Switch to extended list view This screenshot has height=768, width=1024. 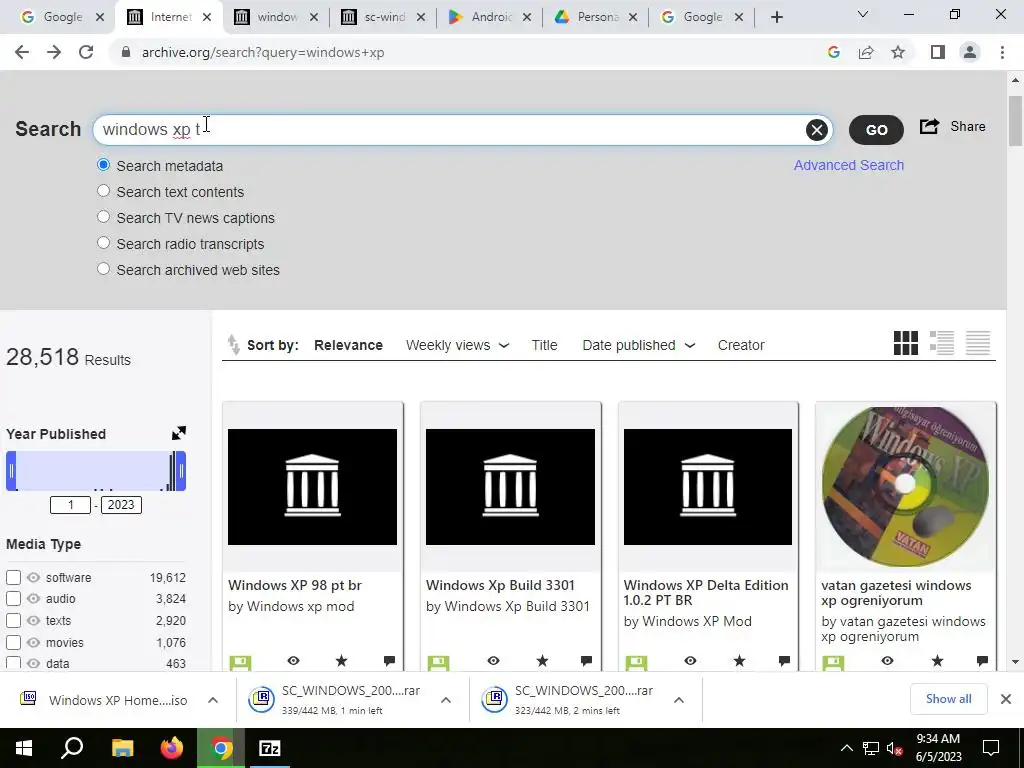(942, 343)
